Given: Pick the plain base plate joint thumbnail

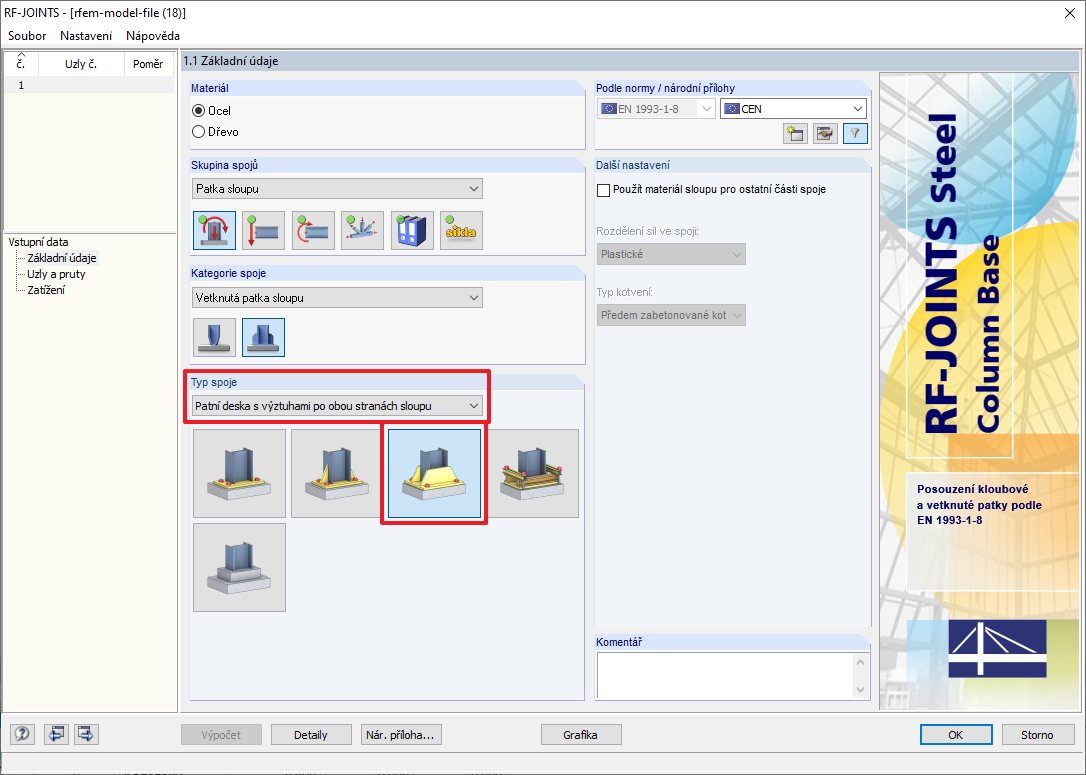Looking at the screenshot, I should pos(239,473).
